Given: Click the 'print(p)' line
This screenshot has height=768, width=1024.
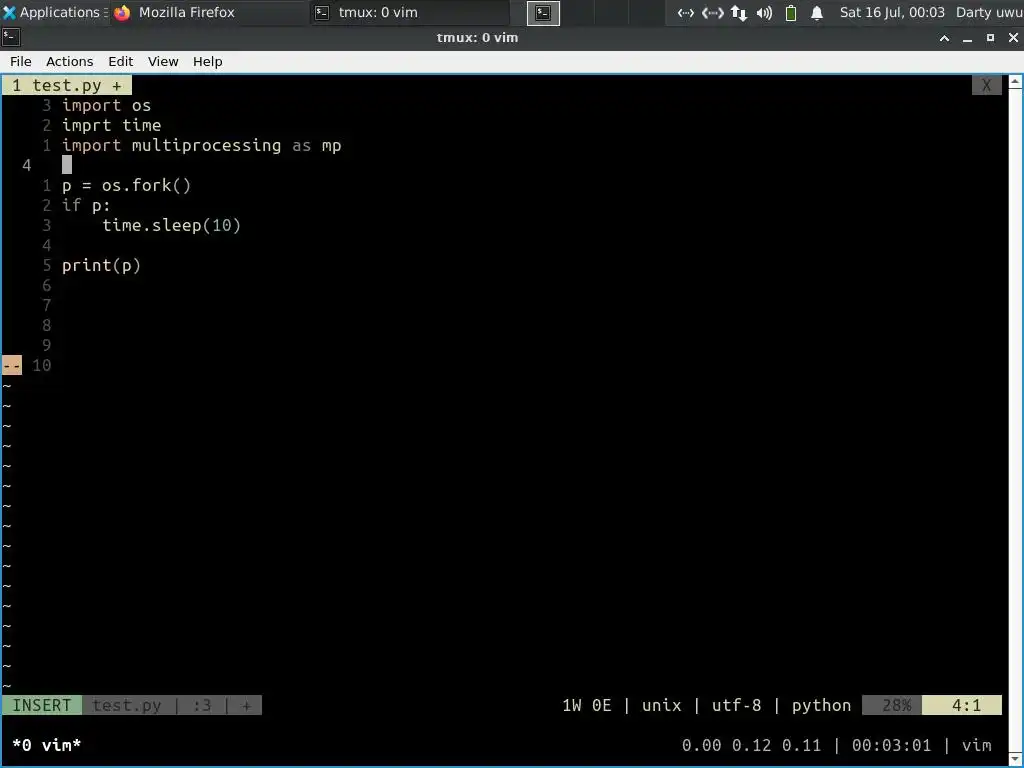Looking at the screenshot, I should coord(101,265).
